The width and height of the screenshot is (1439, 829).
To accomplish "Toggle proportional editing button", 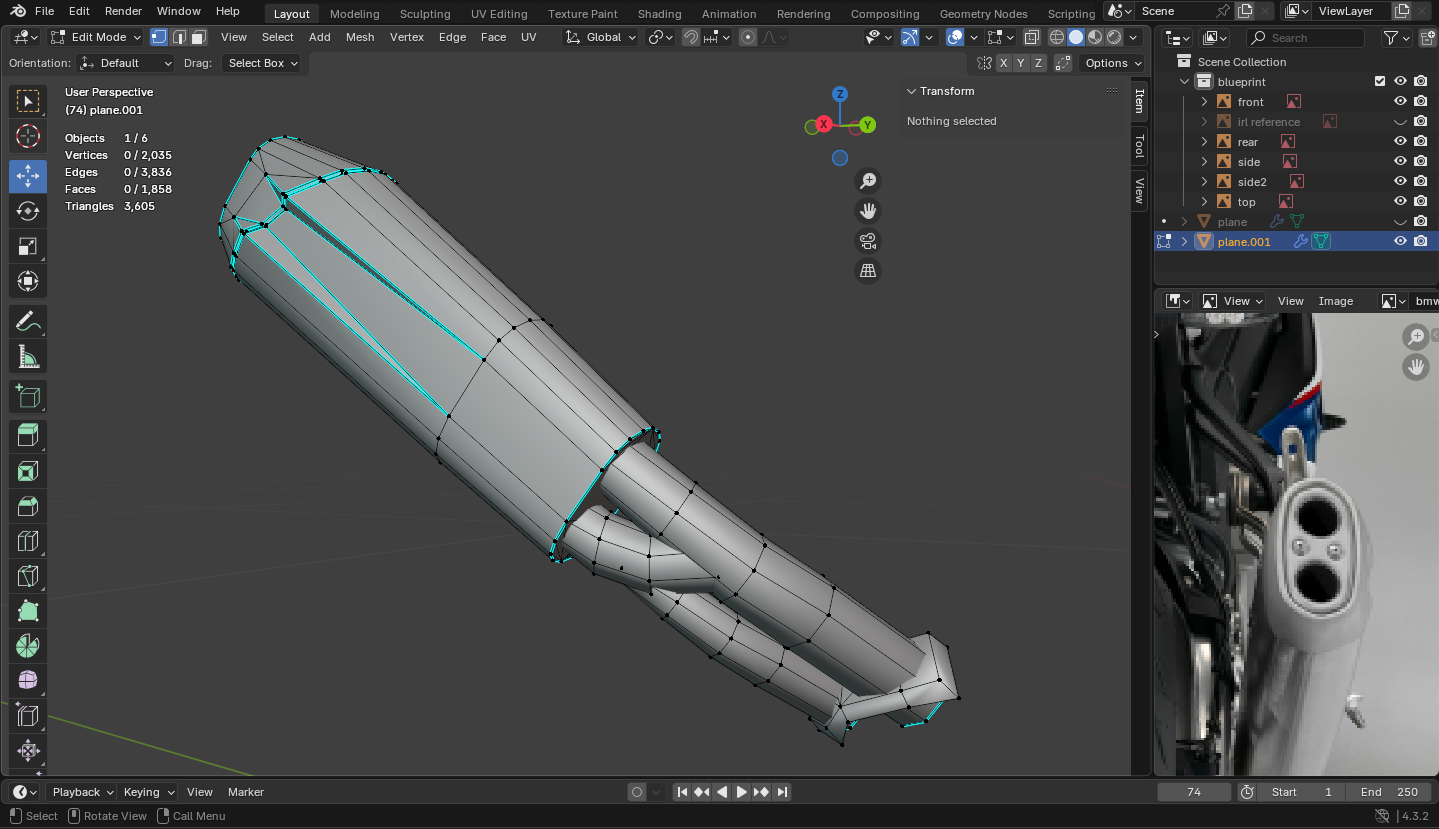I will (747, 37).
